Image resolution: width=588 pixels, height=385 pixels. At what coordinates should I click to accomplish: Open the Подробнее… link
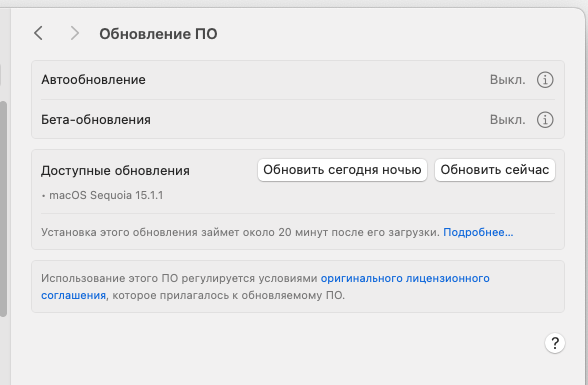pos(478,232)
